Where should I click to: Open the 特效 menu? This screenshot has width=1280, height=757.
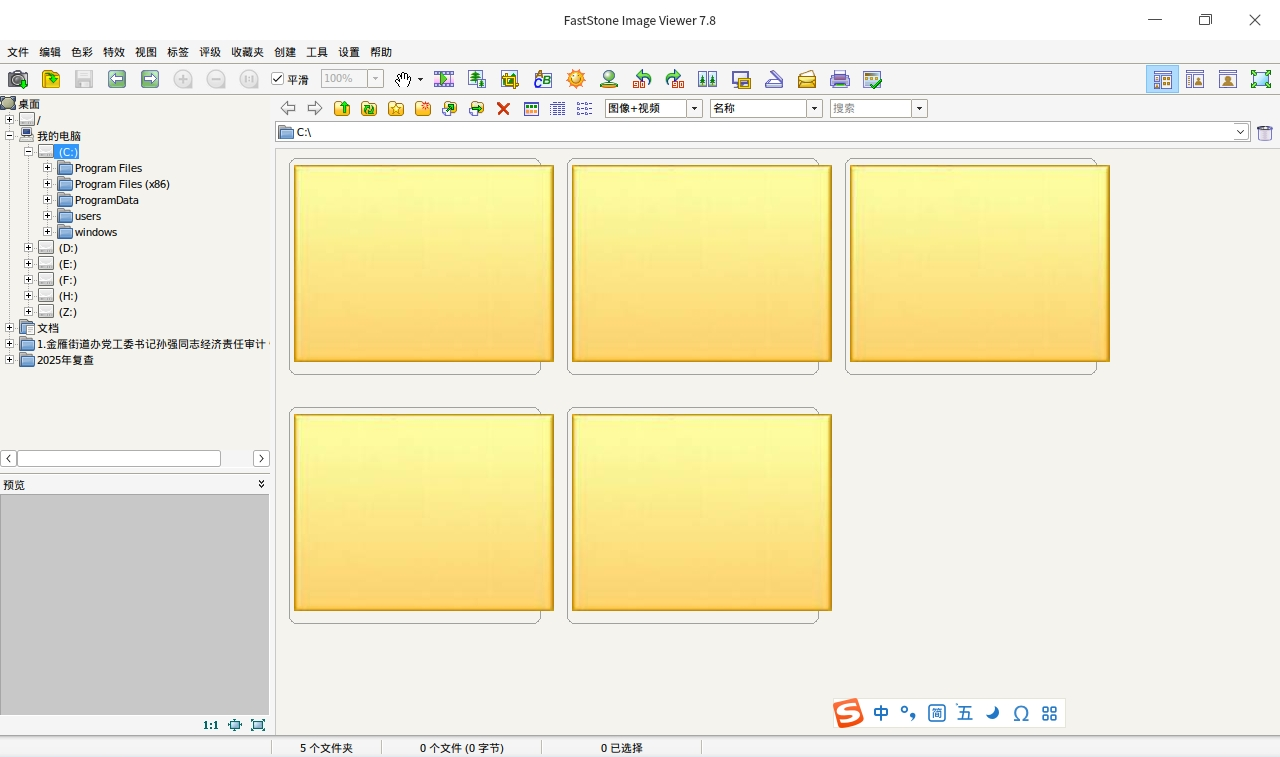[x=114, y=52]
